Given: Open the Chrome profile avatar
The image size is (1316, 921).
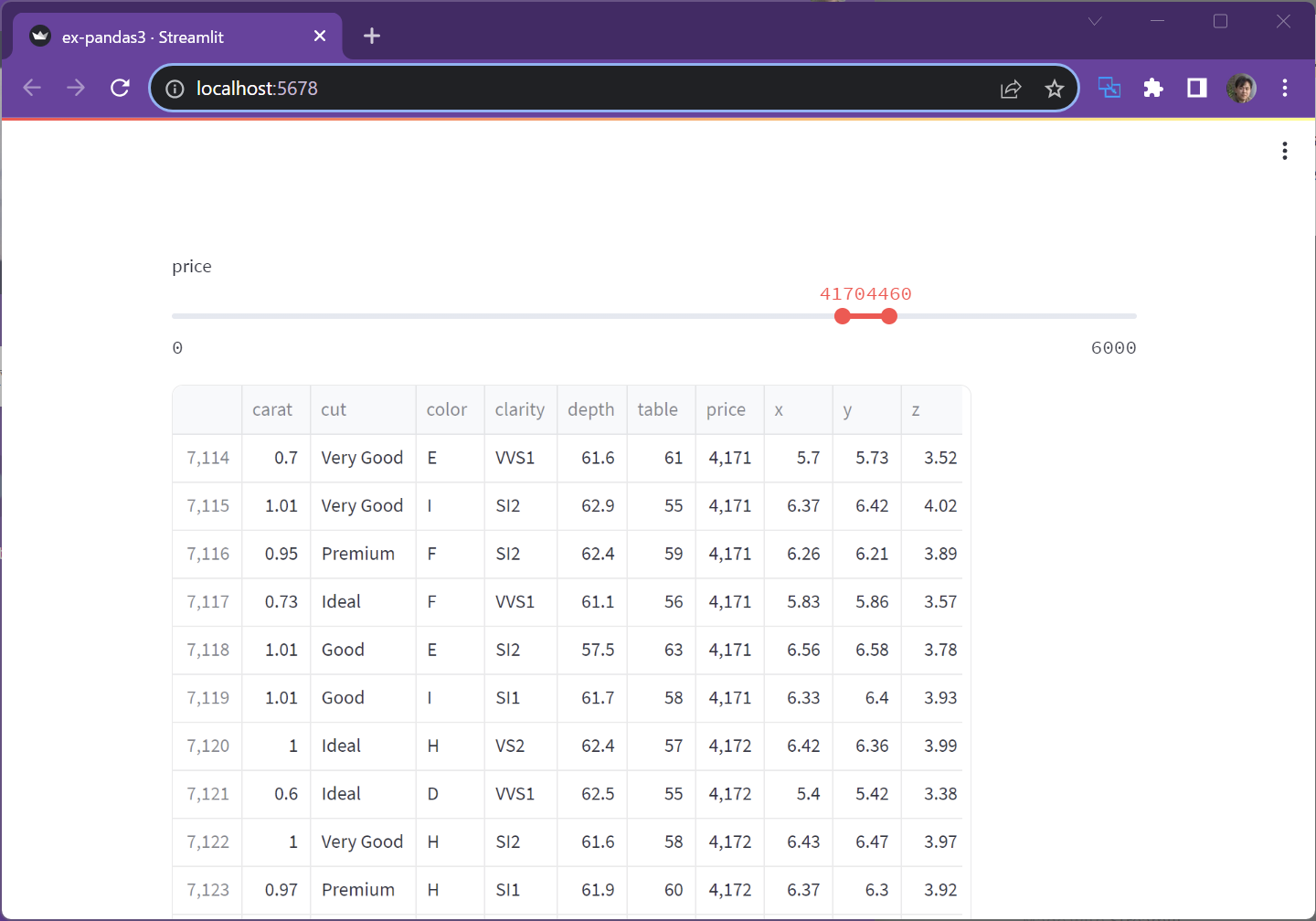Looking at the screenshot, I should click(1240, 88).
